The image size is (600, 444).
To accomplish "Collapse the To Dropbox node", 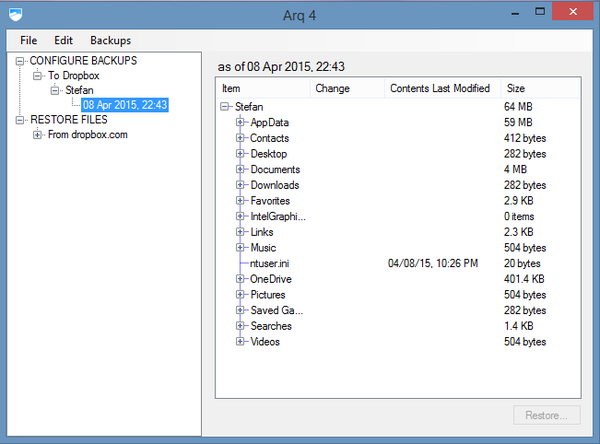I will point(37,76).
